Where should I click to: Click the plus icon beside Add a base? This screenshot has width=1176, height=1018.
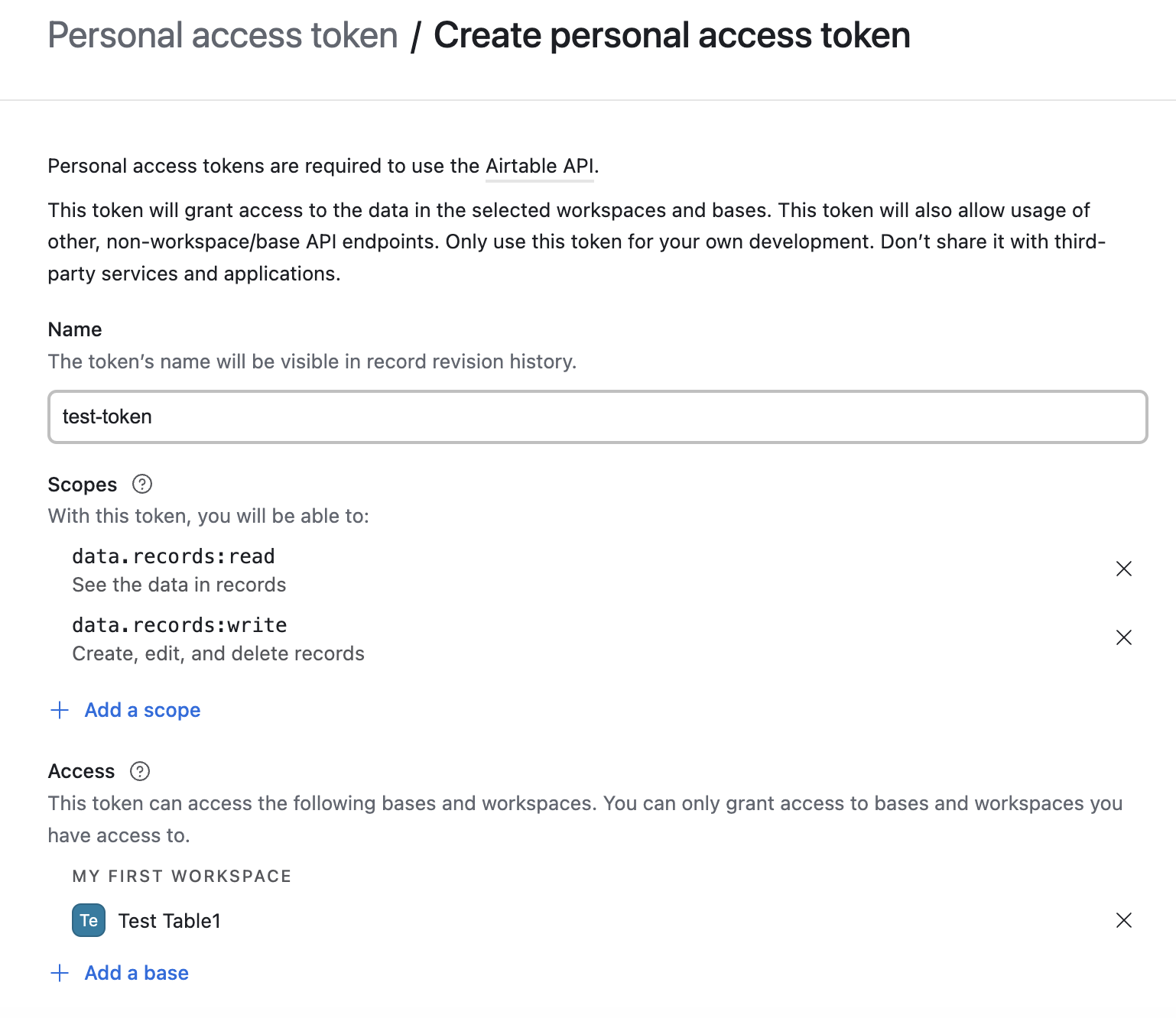pyautogui.click(x=60, y=973)
